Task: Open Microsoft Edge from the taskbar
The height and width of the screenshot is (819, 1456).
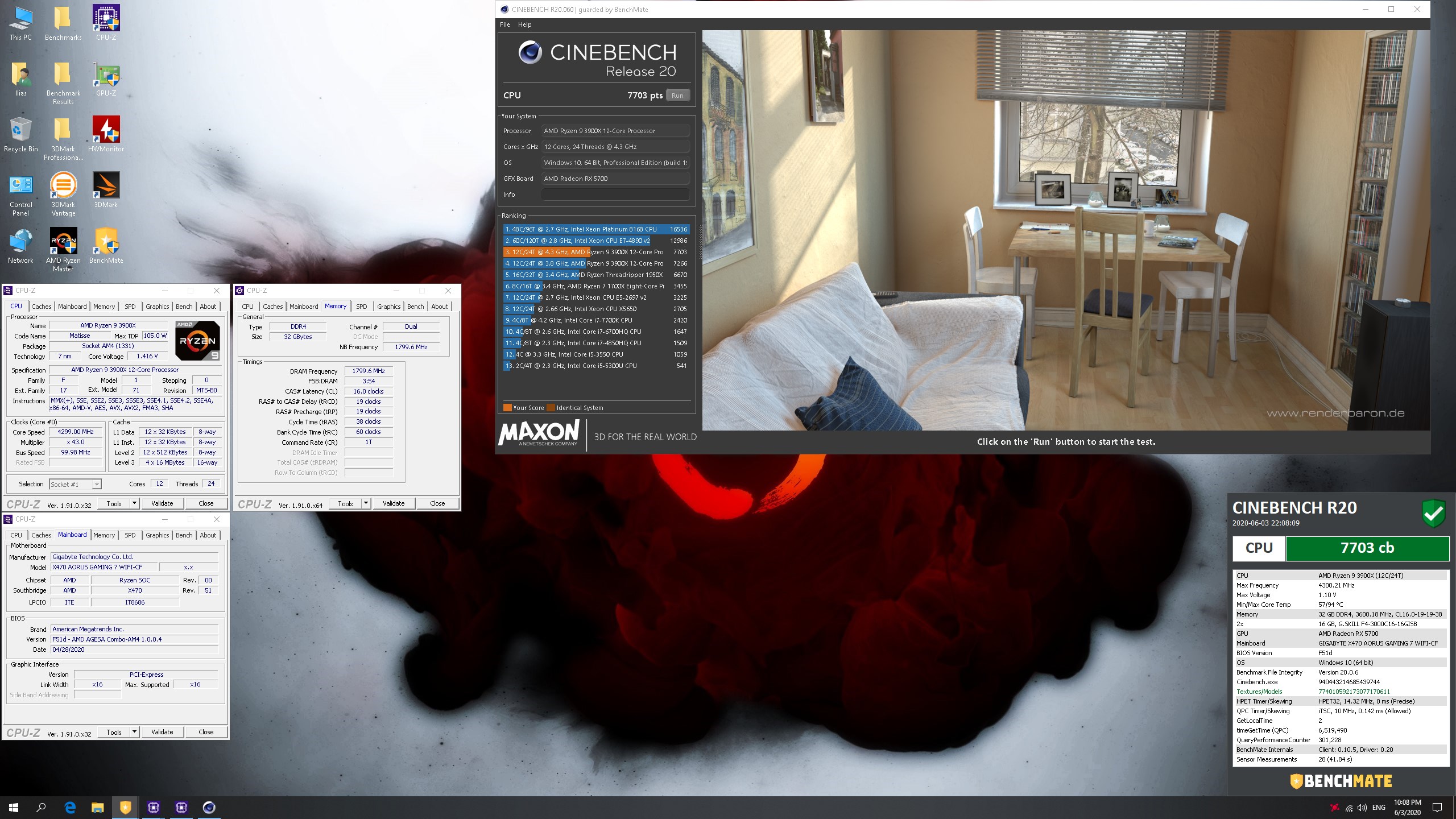Action: [x=70, y=807]
